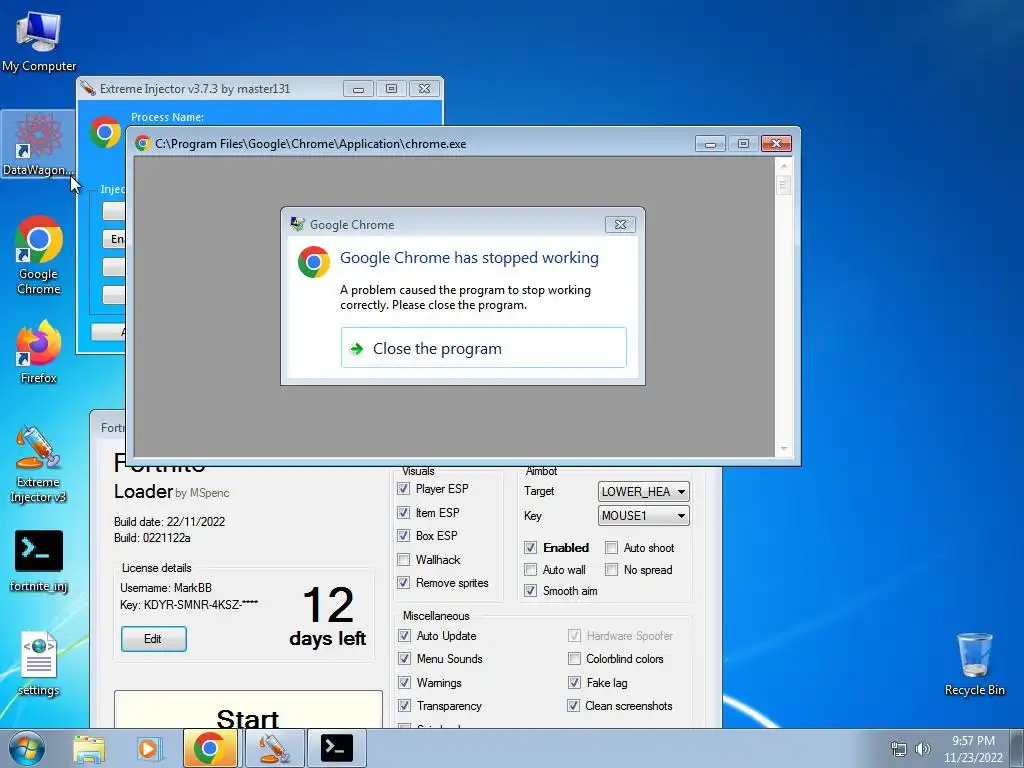Screen dimensions: 1024x768
Task: Maximize the chrome.exe window
Action: pos(743,143)
